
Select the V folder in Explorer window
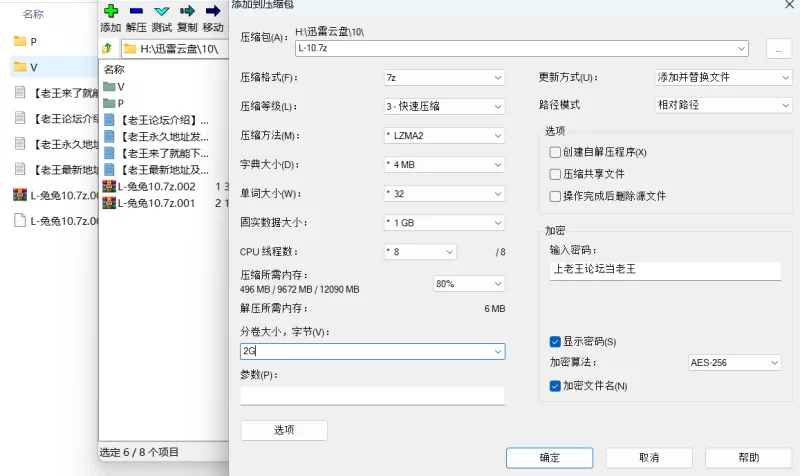tap(53, 67)
